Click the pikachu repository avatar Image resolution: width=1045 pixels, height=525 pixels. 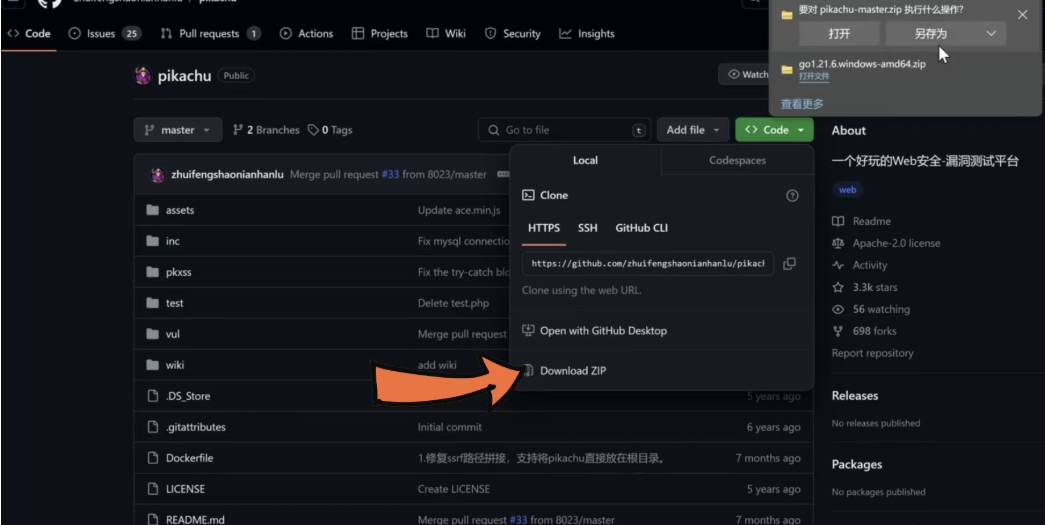143,75
